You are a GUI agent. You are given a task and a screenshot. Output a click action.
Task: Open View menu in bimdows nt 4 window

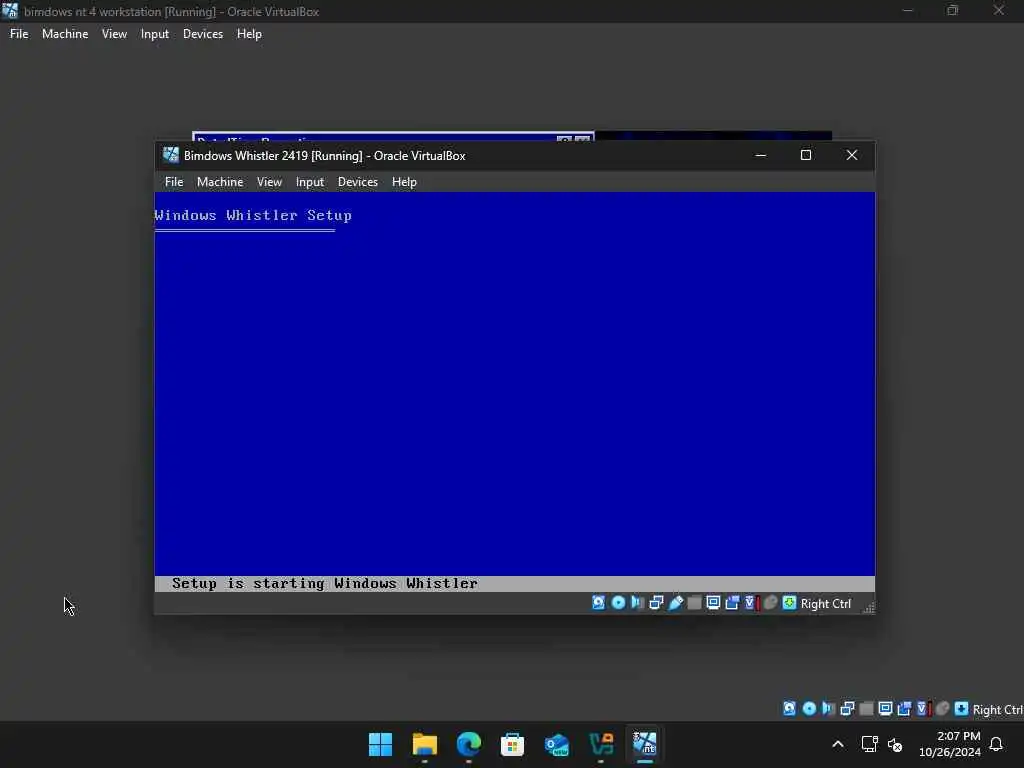[x=114, y=34]
